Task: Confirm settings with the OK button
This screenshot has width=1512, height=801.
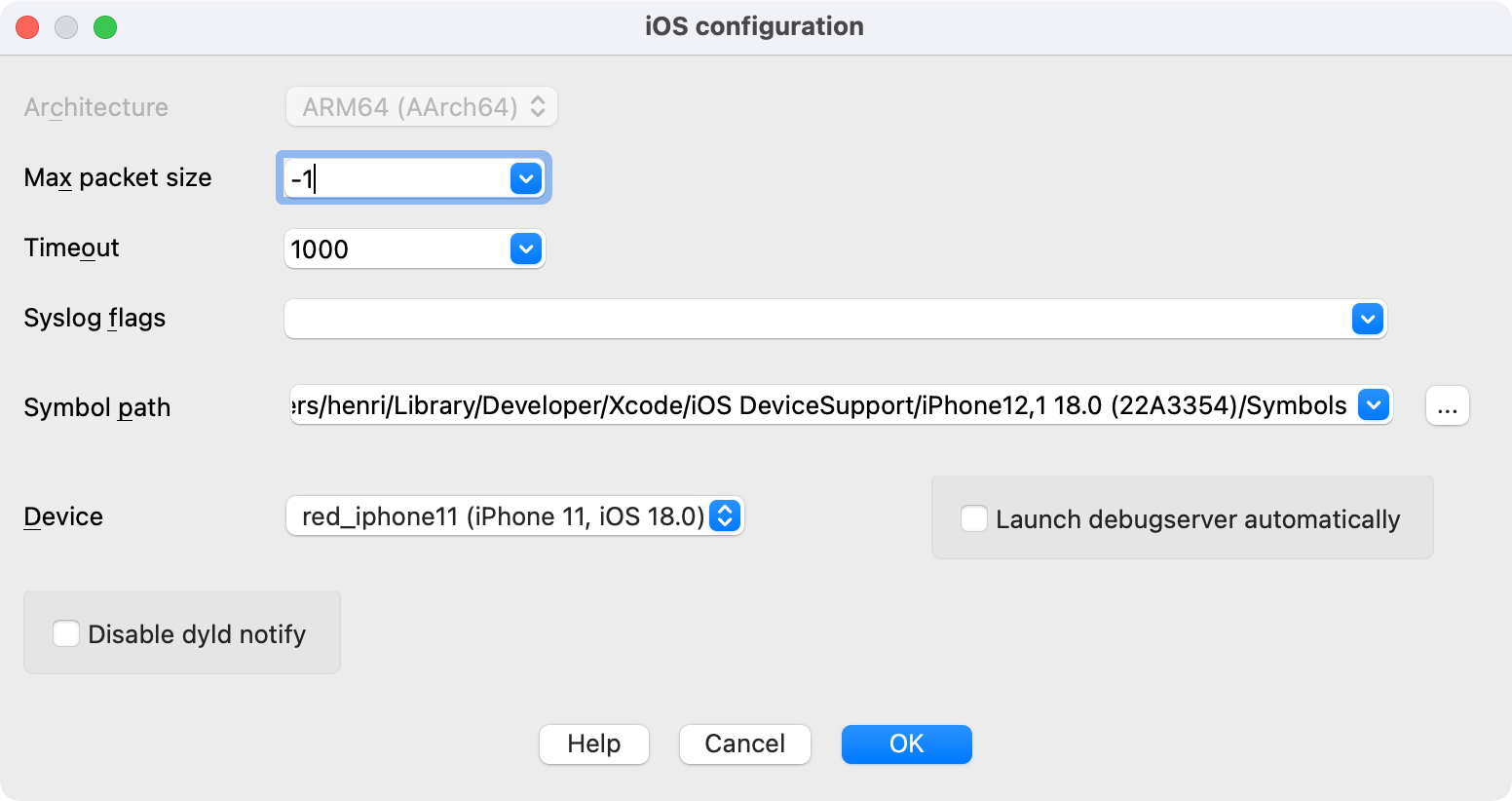Action: click(906, 744)
